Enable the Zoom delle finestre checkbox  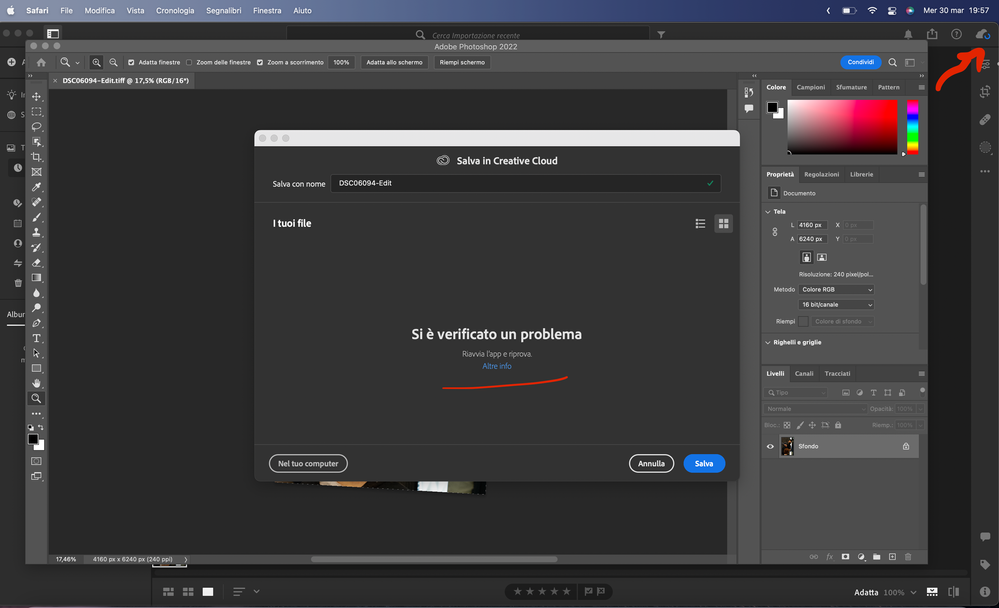(189, 62)
